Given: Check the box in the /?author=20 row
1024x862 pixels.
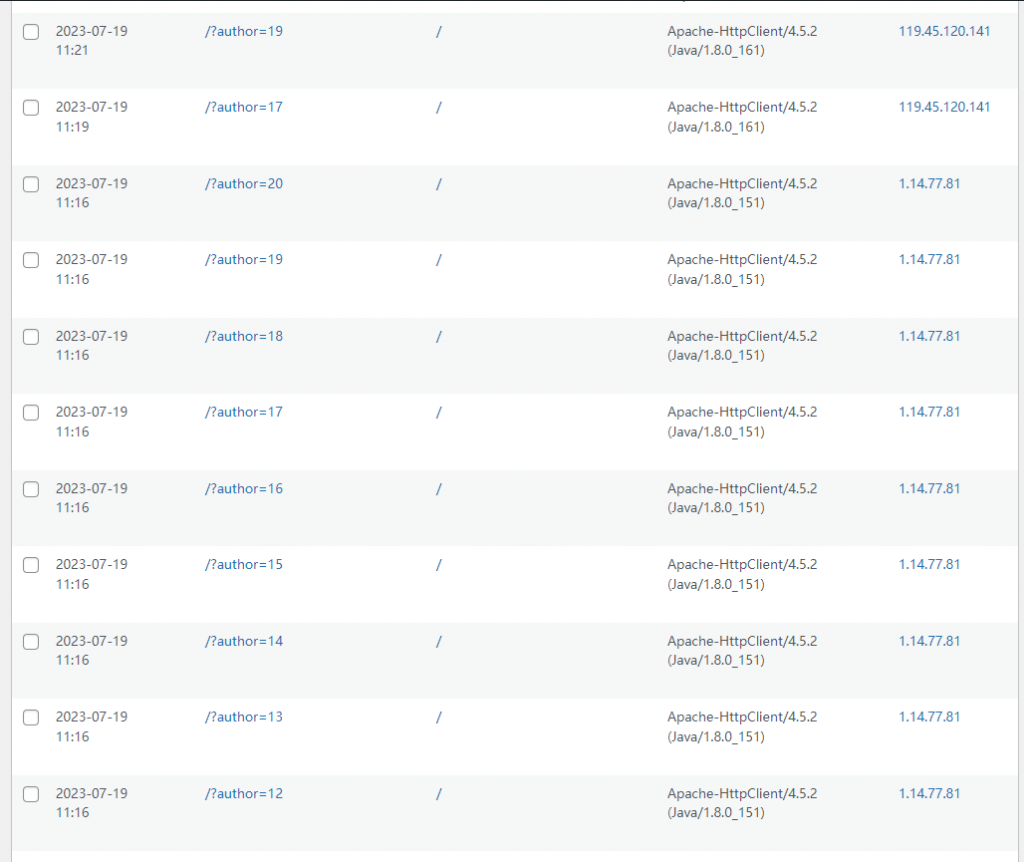Looking at the screenshot, I should [x=31, y=184].
